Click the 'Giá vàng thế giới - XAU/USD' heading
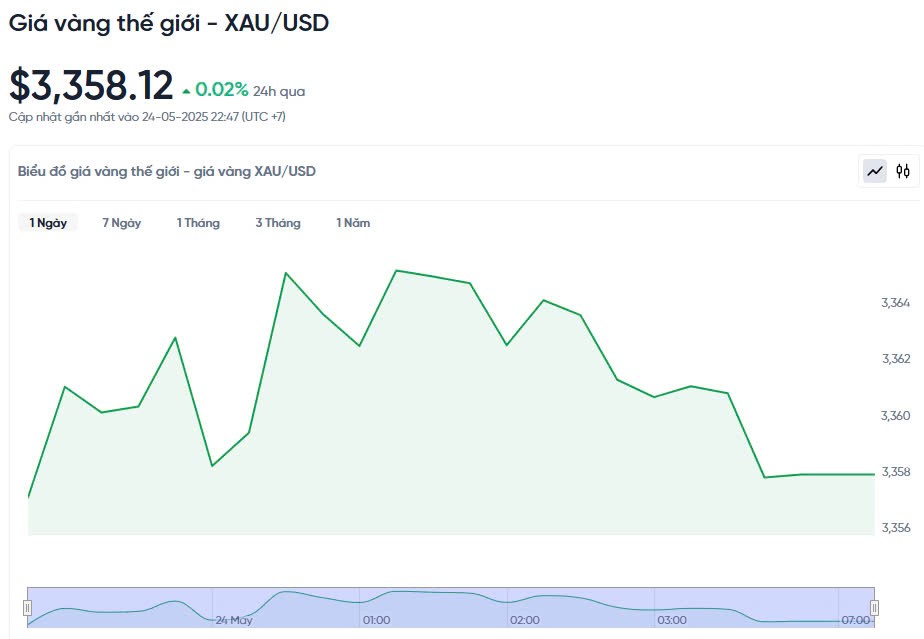 click(x=169, y=22)
